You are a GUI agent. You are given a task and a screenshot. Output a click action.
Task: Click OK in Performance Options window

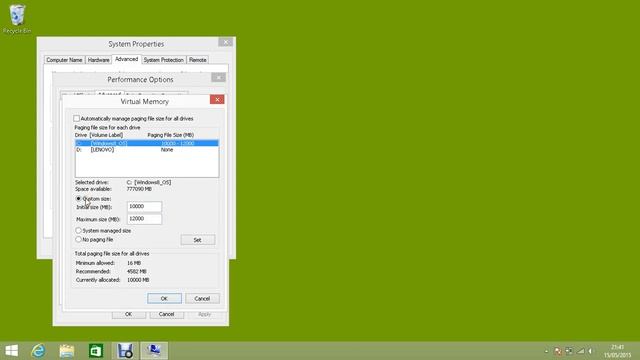[x=129, y=314]
